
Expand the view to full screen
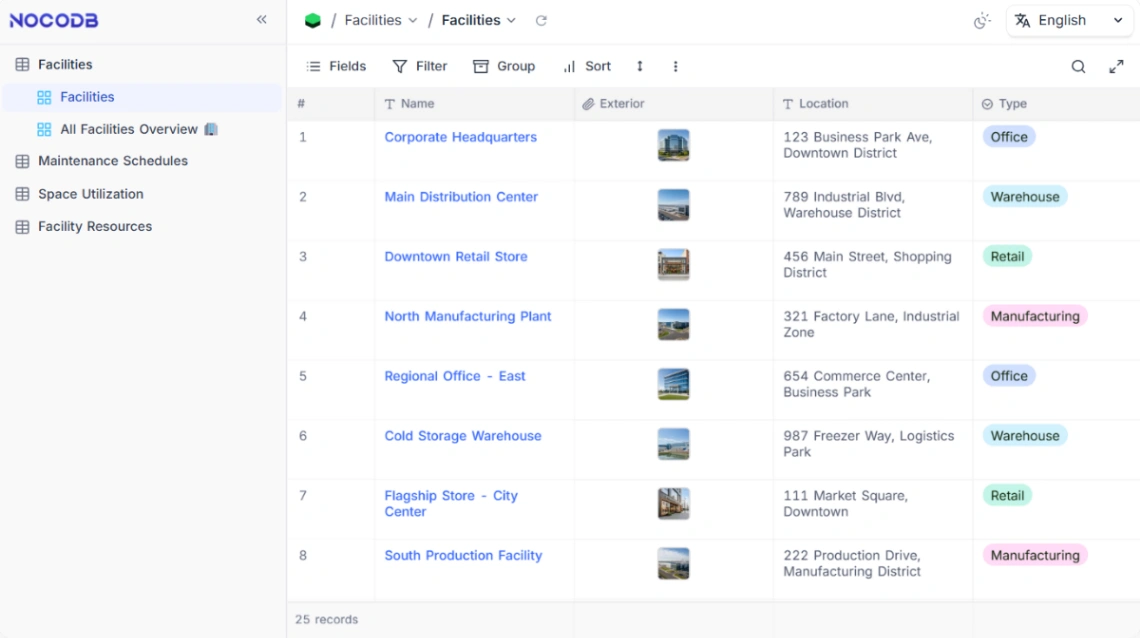pyautogui.click(x=1117, y=66)
